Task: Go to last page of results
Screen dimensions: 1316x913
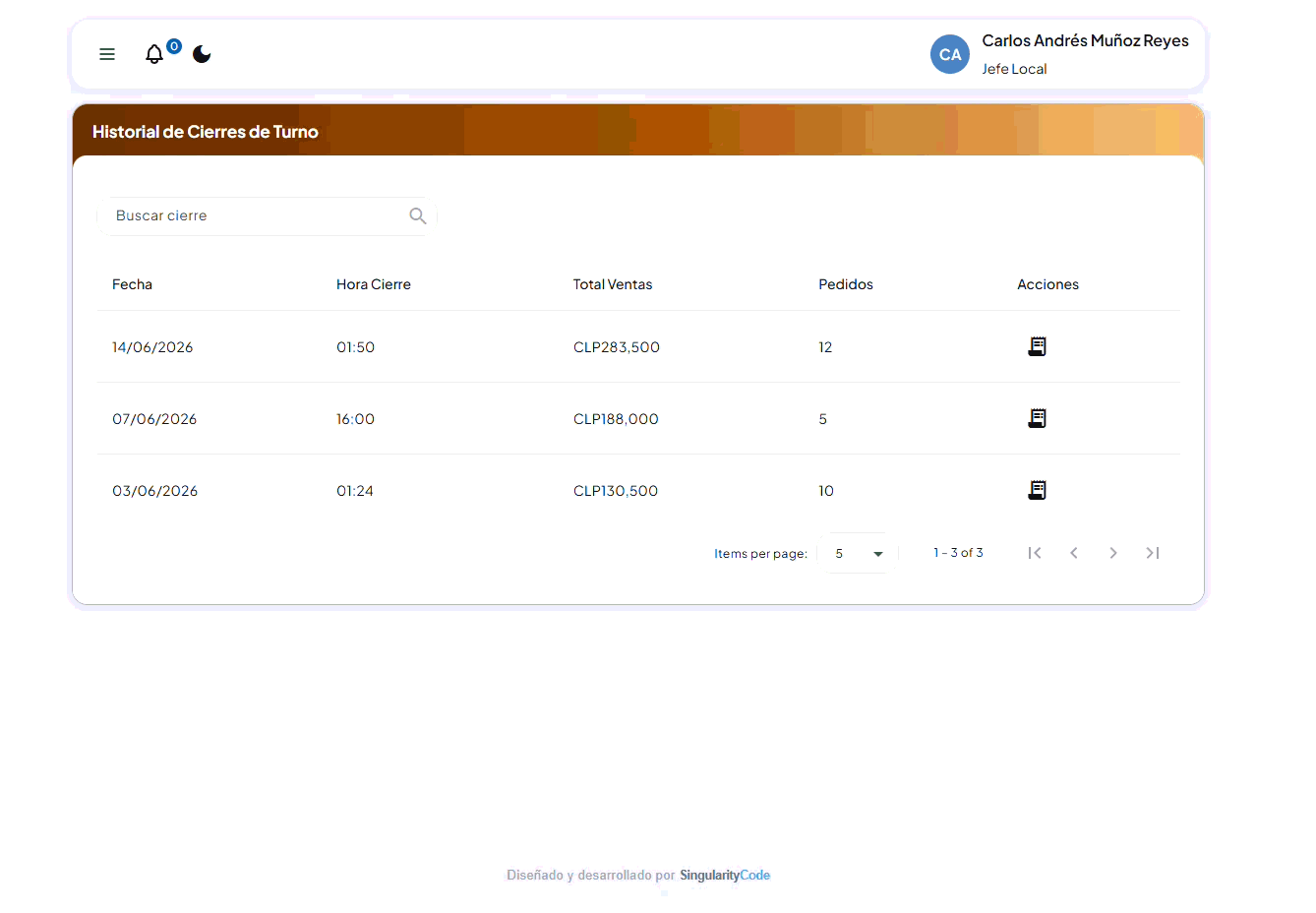Action: (x=1153, y=553)
